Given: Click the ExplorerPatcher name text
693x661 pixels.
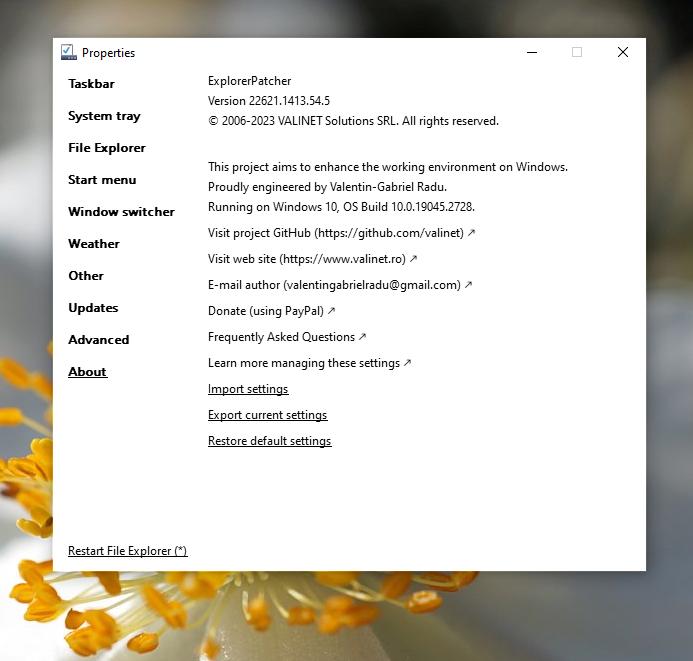Looking at the screenshot, I should (249, 81).
